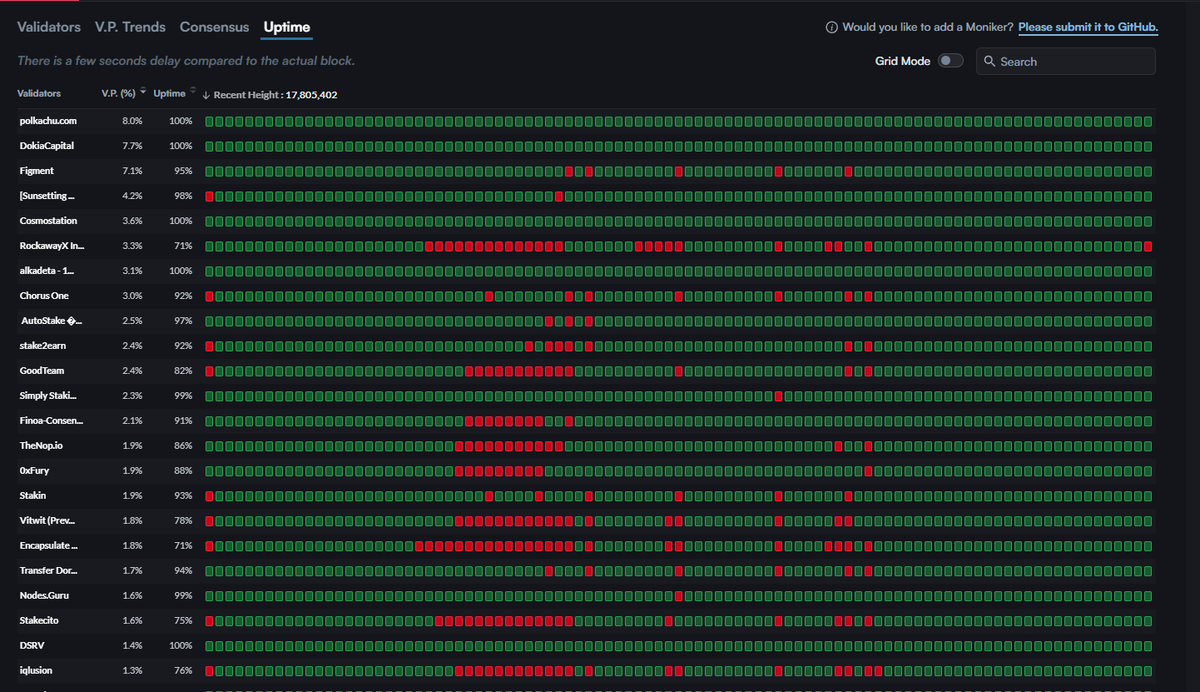Select validator polkachu.com
This screenshot has height=692, width=1200.
click(x=48, y=121)
